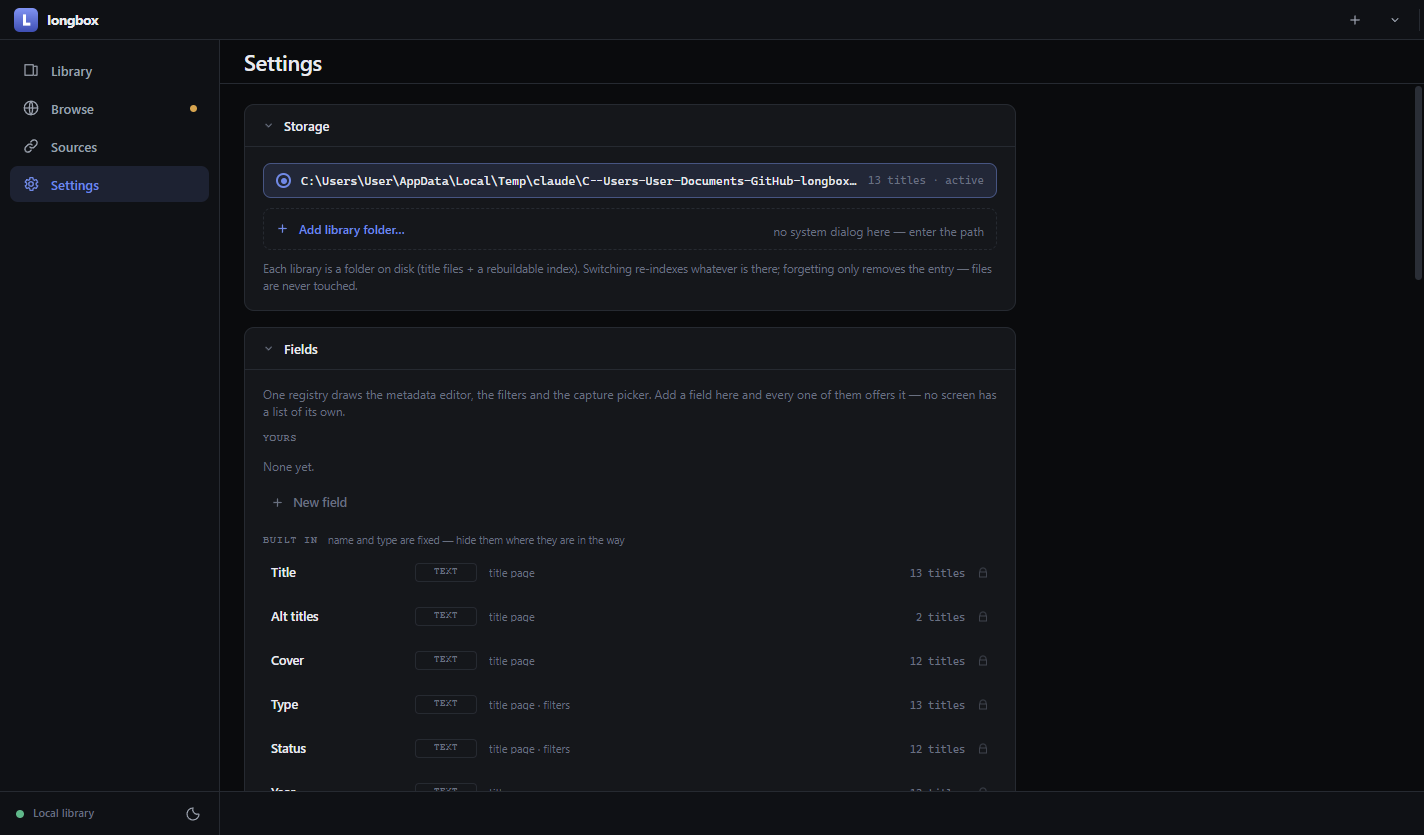The height and width of the screenshot is (835, 1424).
Task: Click the plus icon in the top bar
Action: (x=1355, y=20)
